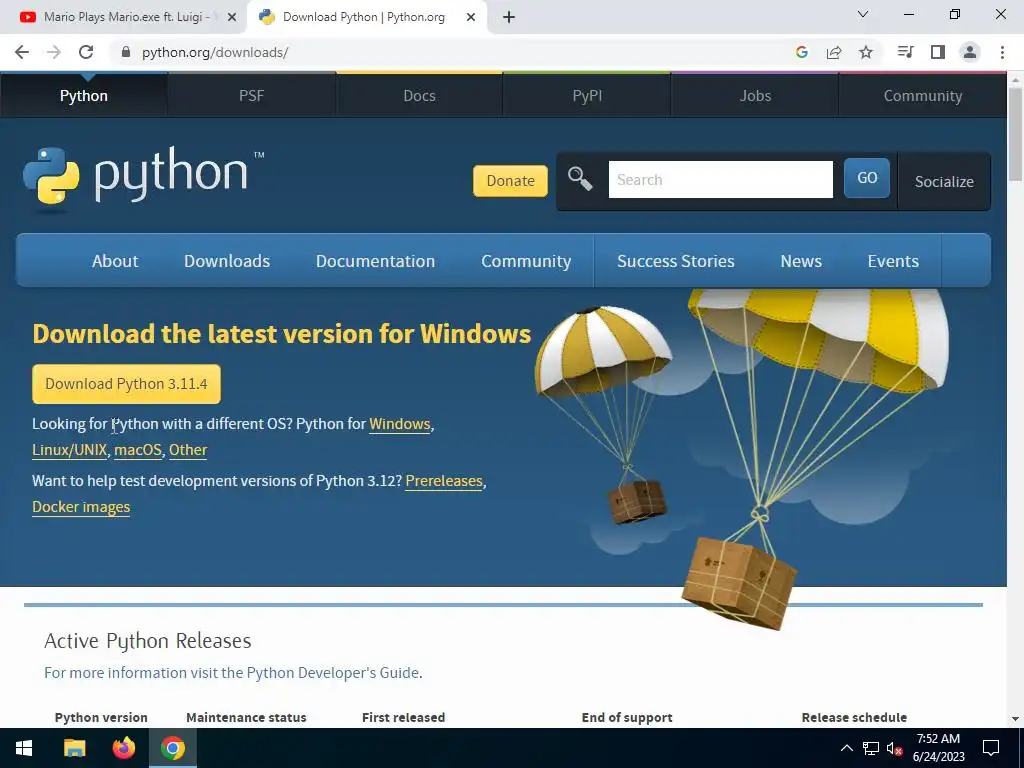Close the Mario Plays Mario.exe tab

coord(232,17)
